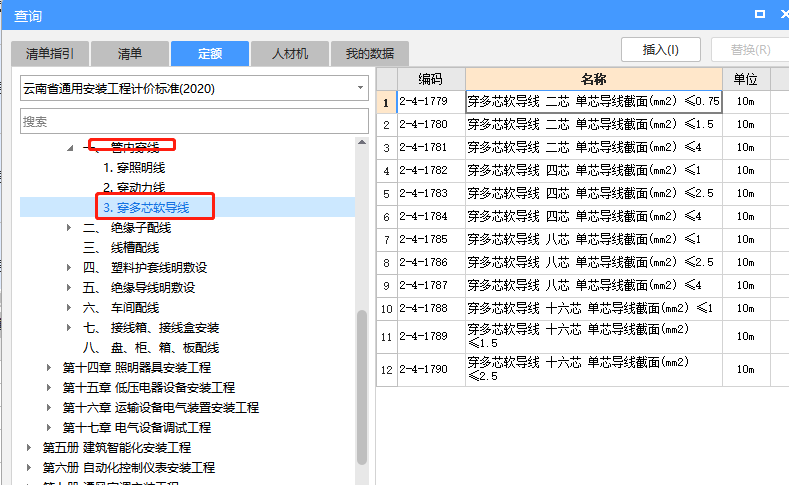Open the 清单 tab
This screenshot has width=789, height=485.
tap(130, 53)
